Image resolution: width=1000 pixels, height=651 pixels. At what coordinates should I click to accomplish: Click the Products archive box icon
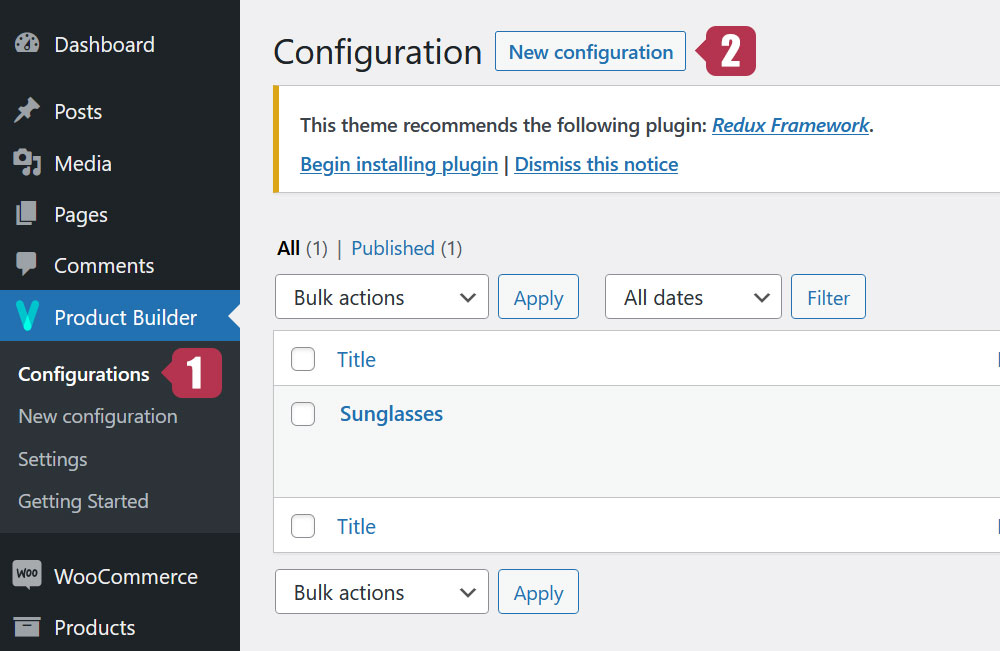click(x=27, y=627)
